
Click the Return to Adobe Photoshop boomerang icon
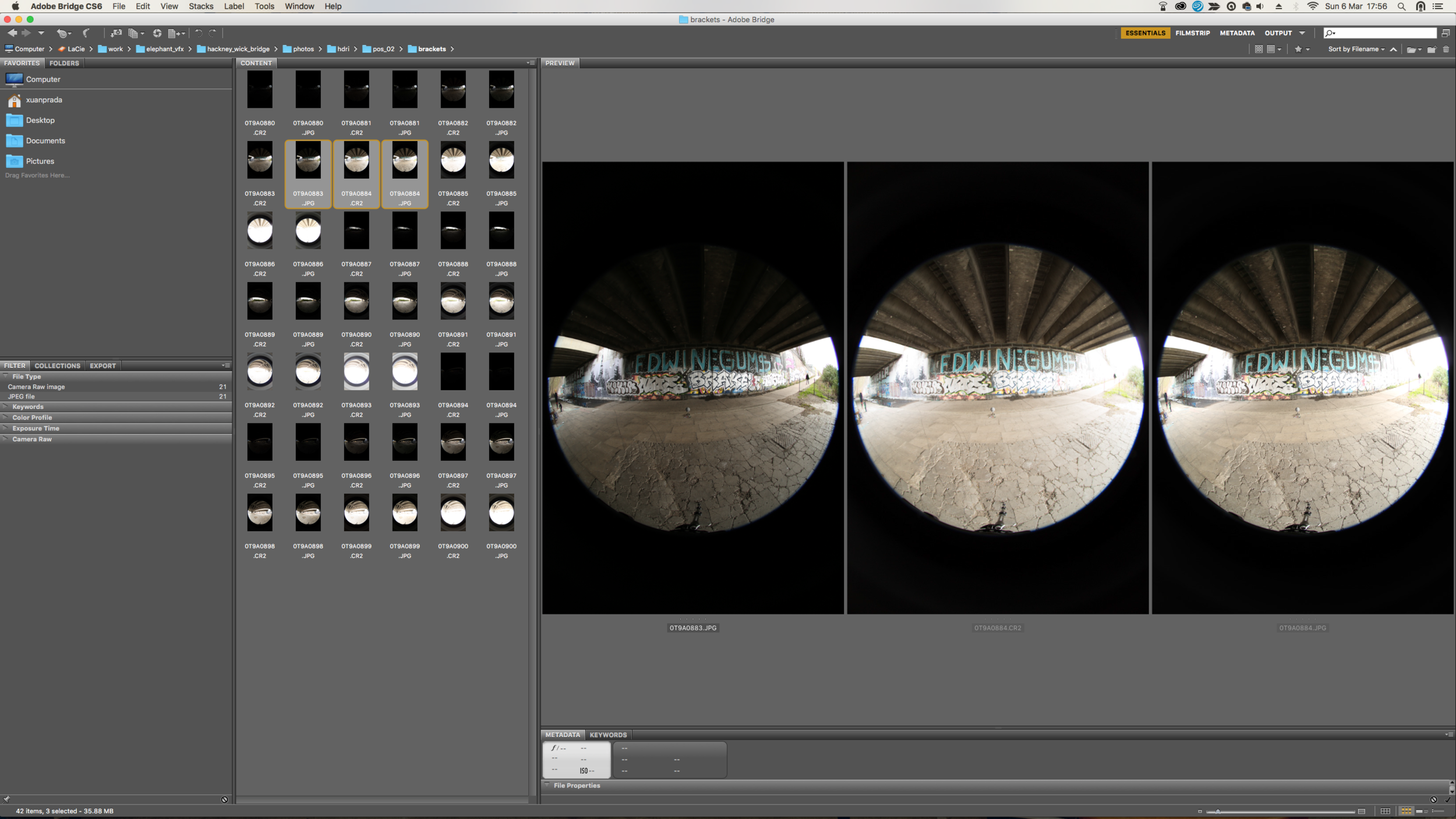[86, 33]
